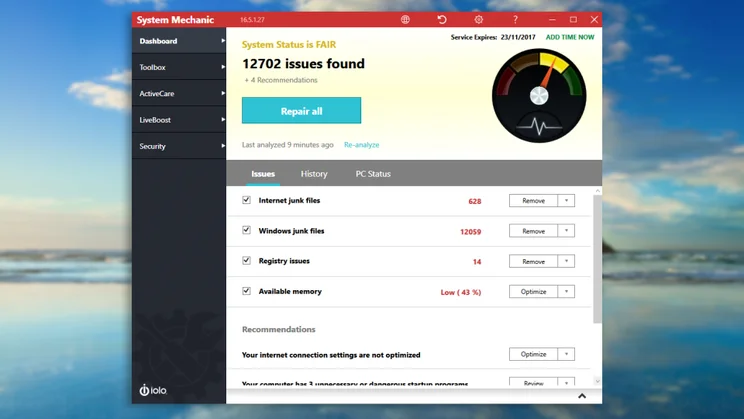Uncheck the Windows junk files checkbox
Image resolution: width=744 pixels, height=419 pixels.
click(246, 230)
